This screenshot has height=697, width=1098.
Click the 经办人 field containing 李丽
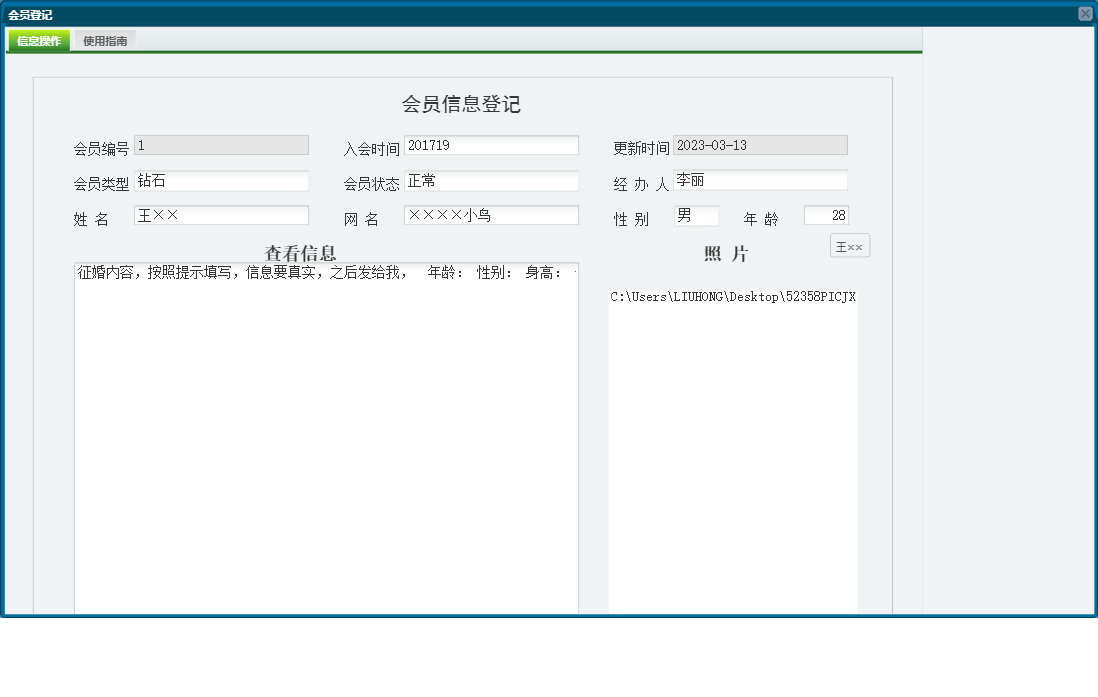[x=760, y=180]
